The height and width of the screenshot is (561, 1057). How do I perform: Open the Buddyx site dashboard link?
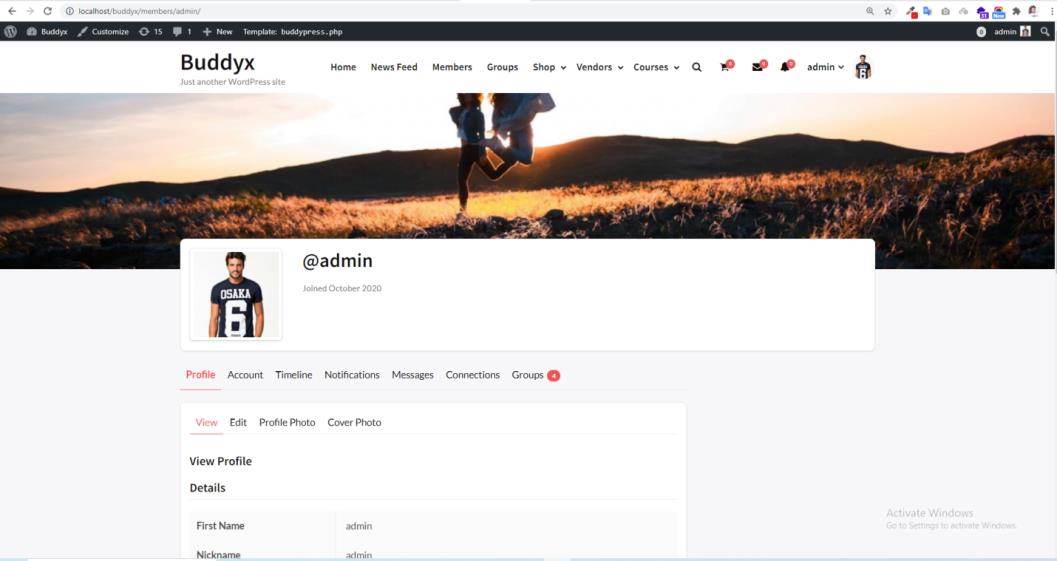coord(47,31)
